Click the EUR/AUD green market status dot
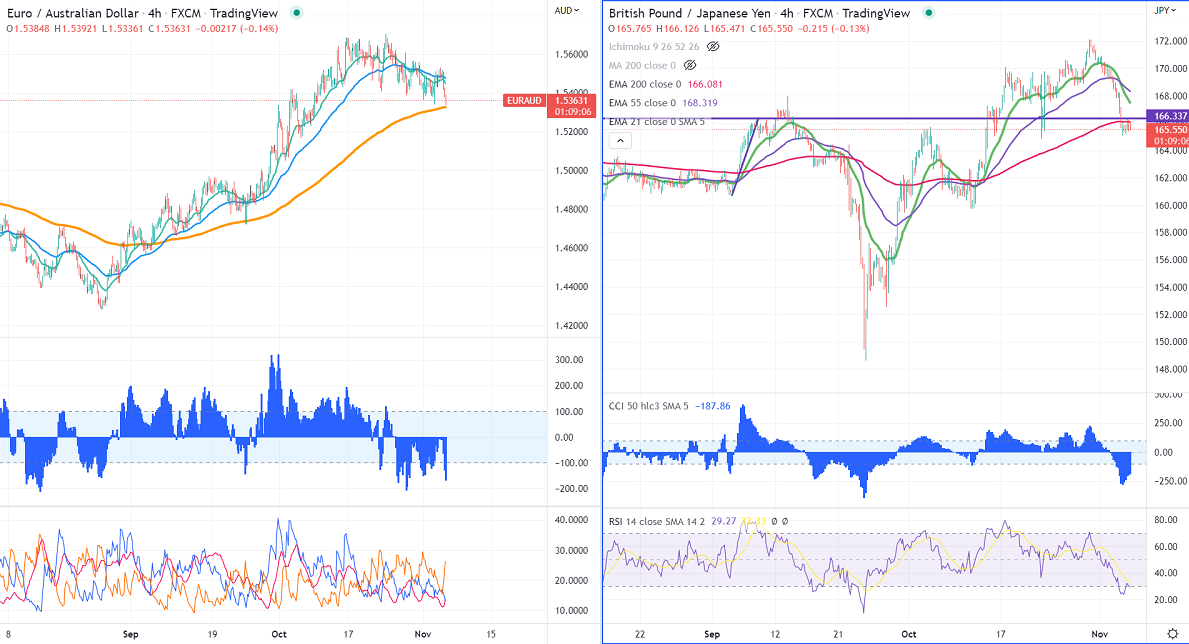This screenshot has width=1189, height=644. click(x=297, y=13)
